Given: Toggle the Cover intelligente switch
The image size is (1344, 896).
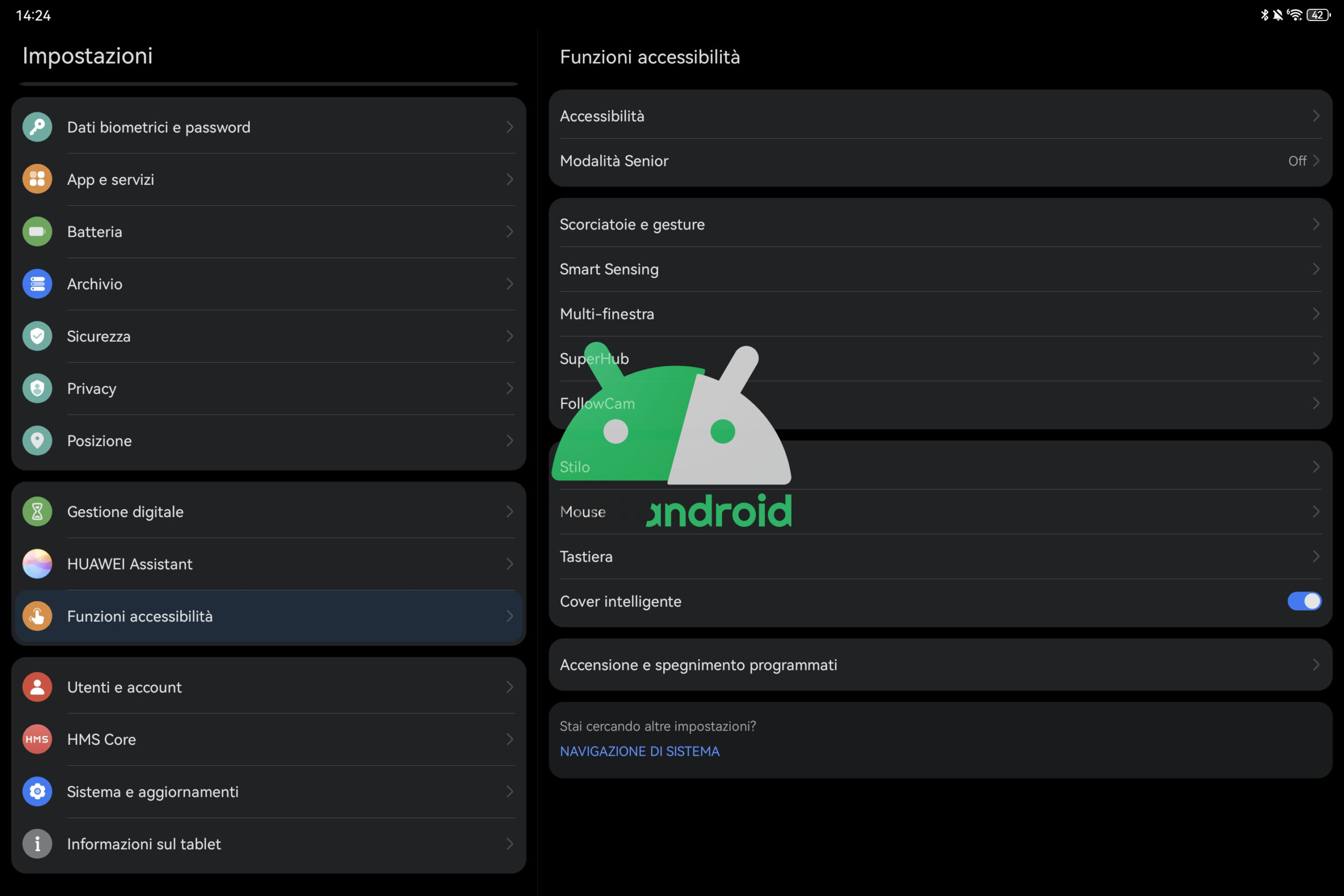Looking at the screenshot, I should [1304, 601].
